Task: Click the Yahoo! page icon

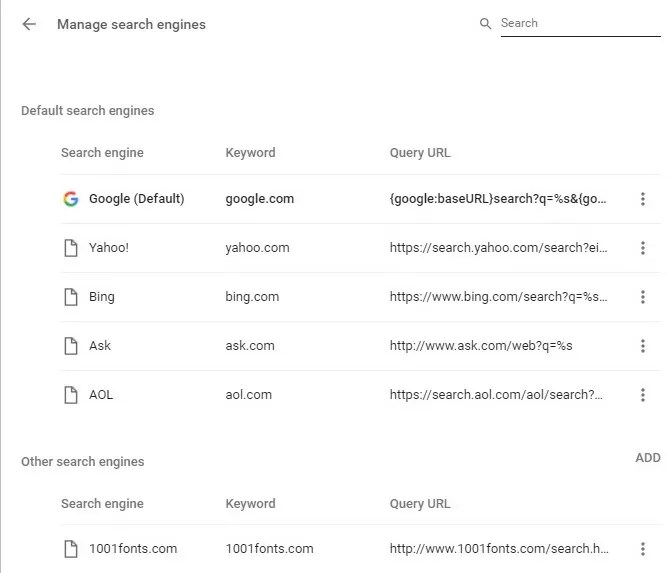Action: [x=71, y=248]
